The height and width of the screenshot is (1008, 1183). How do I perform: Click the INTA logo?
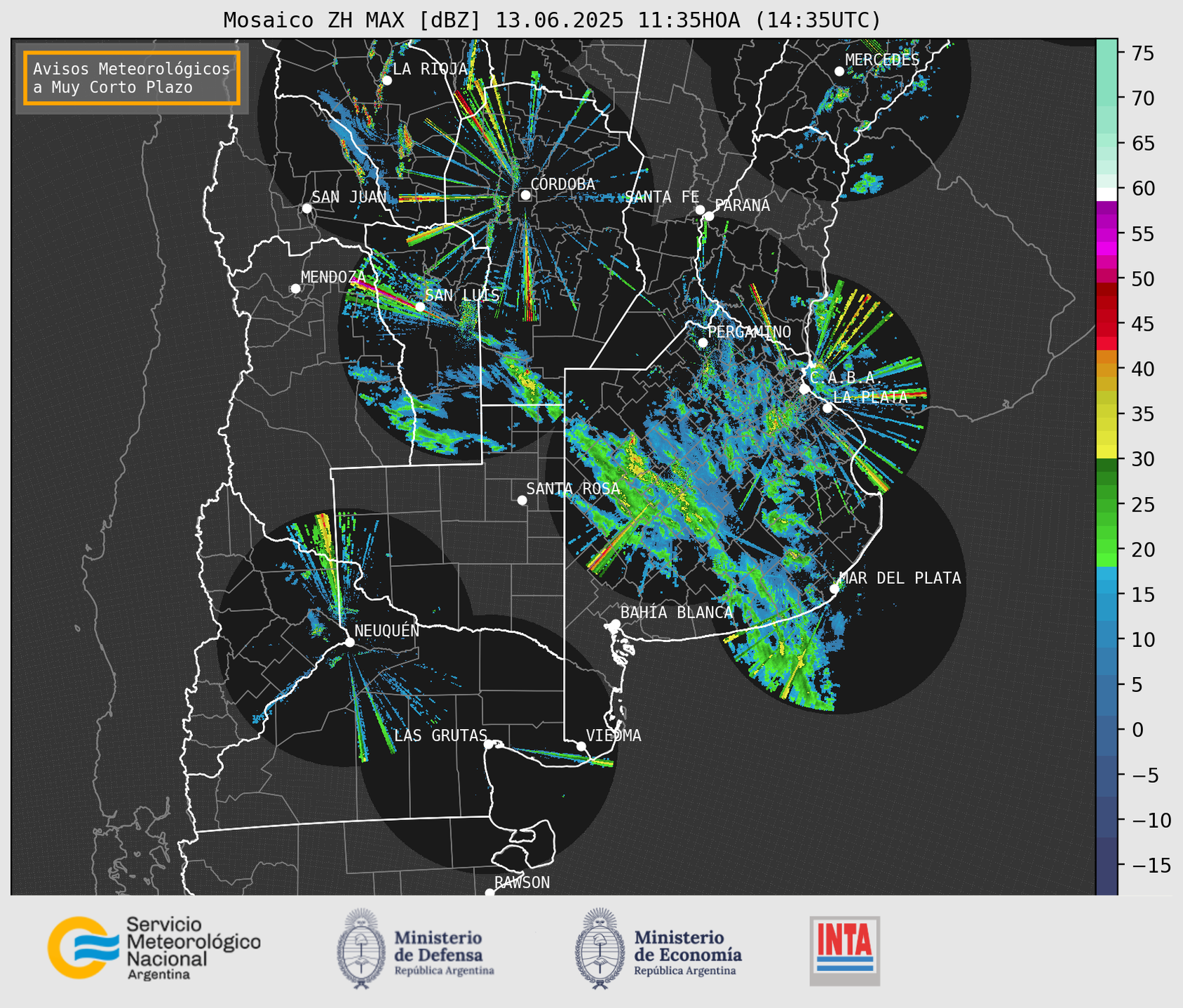(845, 951)
